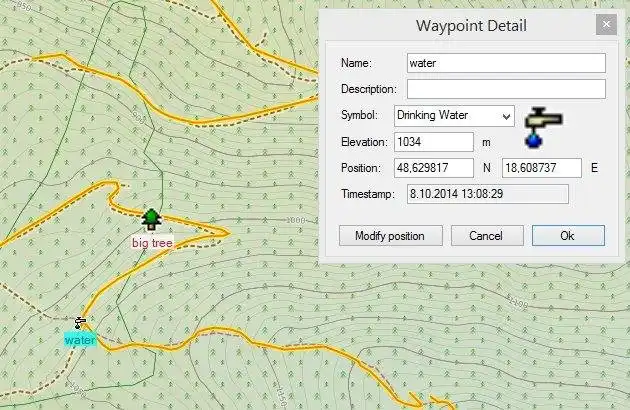
Task: Focus the empty Description field
Action: [x=506, y=89]
